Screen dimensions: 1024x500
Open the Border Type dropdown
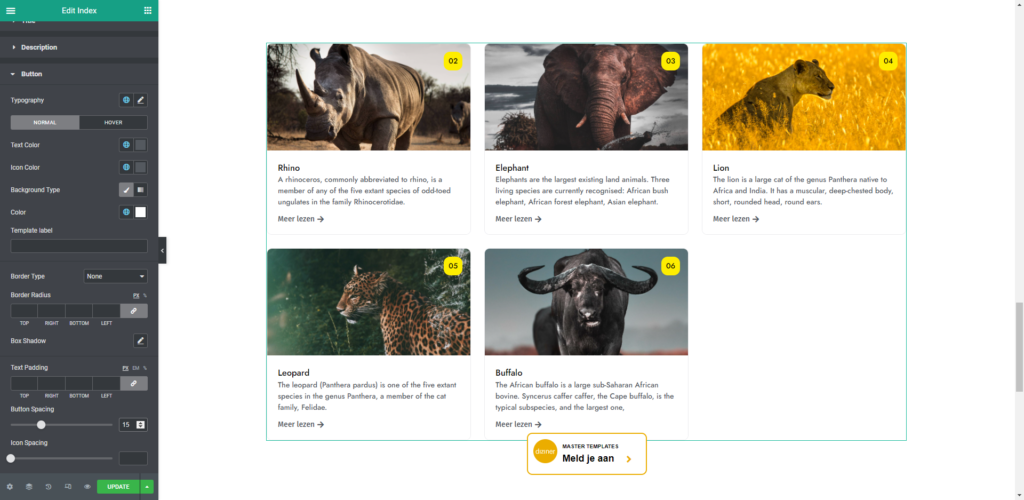pyautogui.click(x=116, y=276)
